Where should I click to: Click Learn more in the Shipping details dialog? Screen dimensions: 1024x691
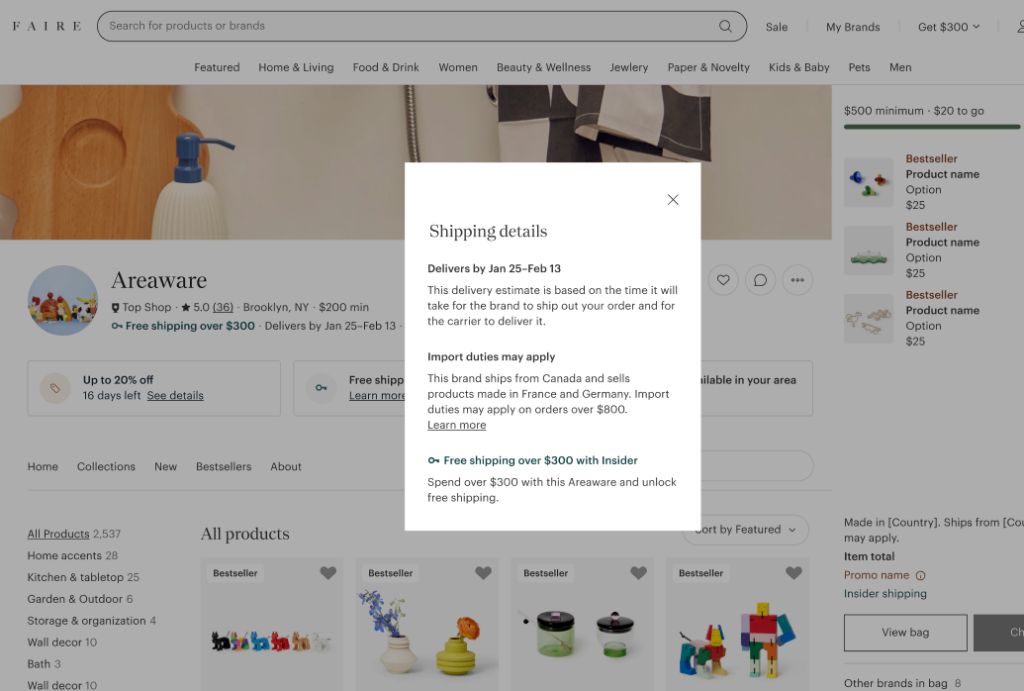click(456, 425)
